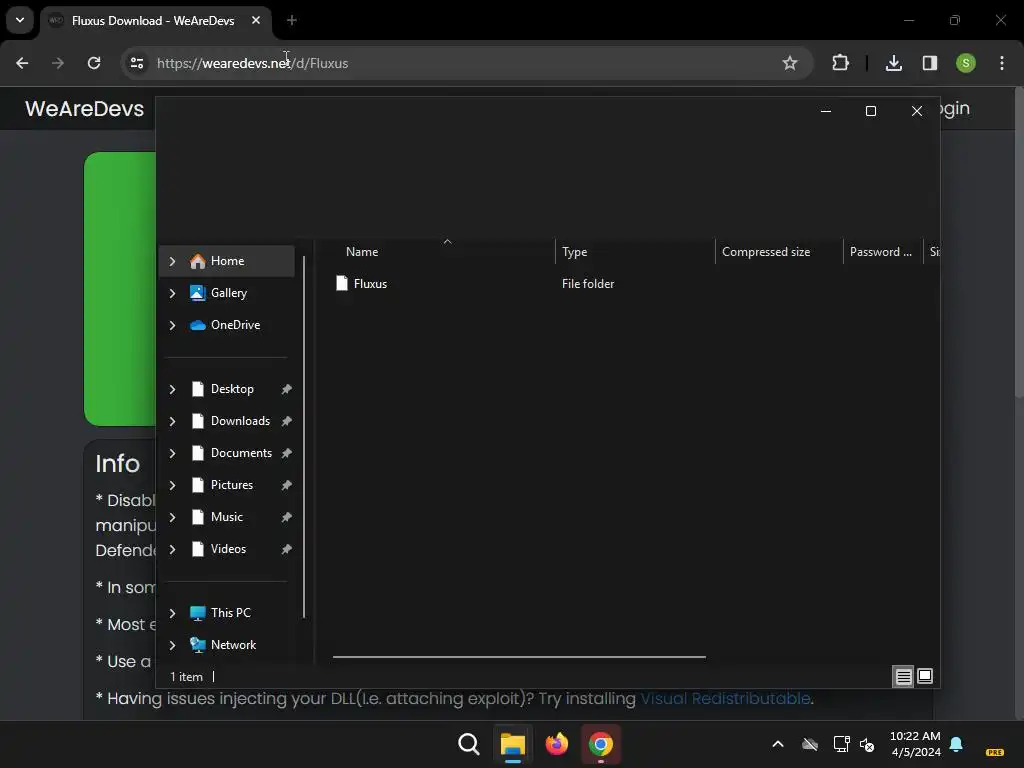
Task: Sort by Compressed size column header
Action: [x=779, y=251]
